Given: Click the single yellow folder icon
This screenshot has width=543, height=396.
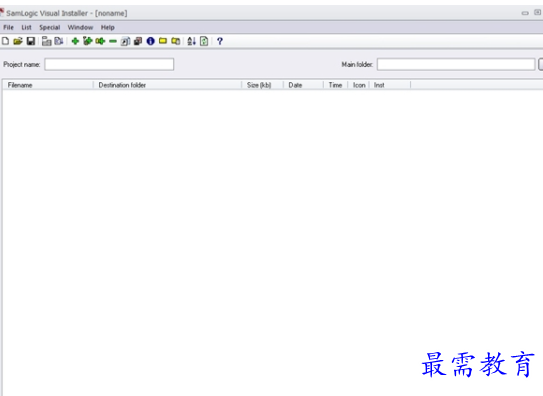Looking at the screenshot, I should pyautogui.click(x=163, y=41).
